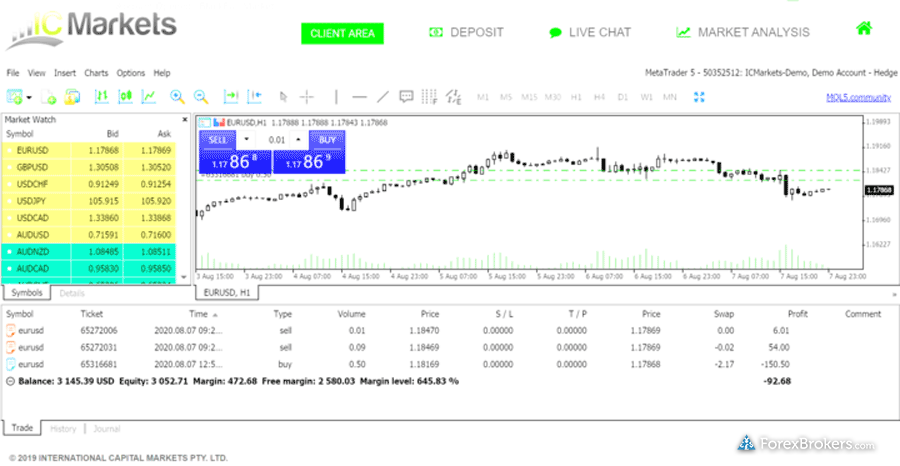This screenshot has width=900, height=466.
Task: Set timeframe to H1
Action: pos(576,97)
